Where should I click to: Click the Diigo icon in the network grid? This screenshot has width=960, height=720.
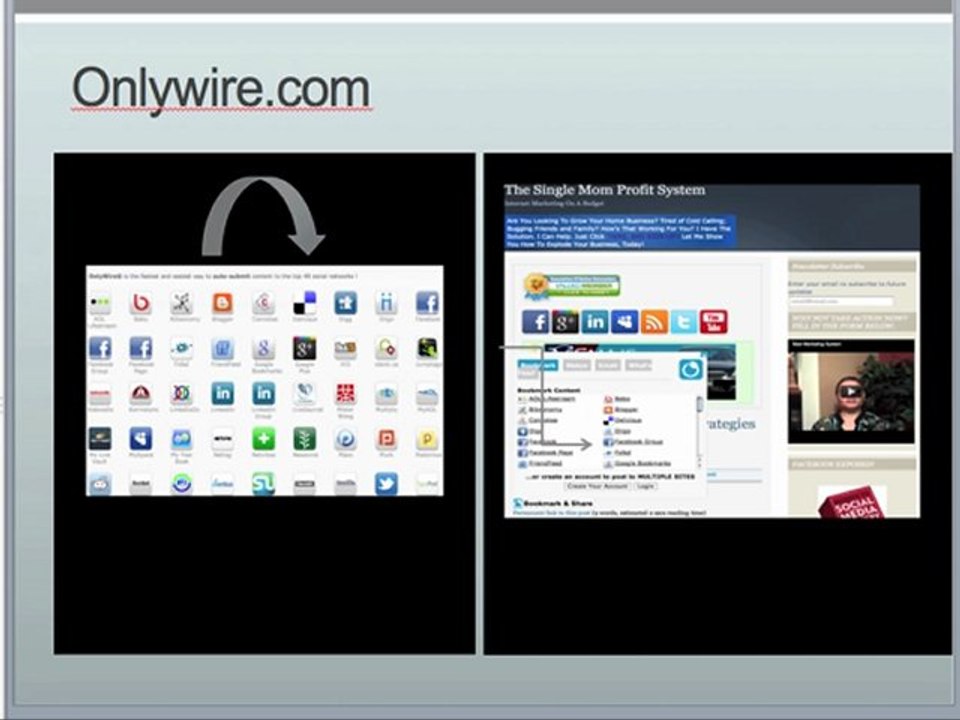386,303
